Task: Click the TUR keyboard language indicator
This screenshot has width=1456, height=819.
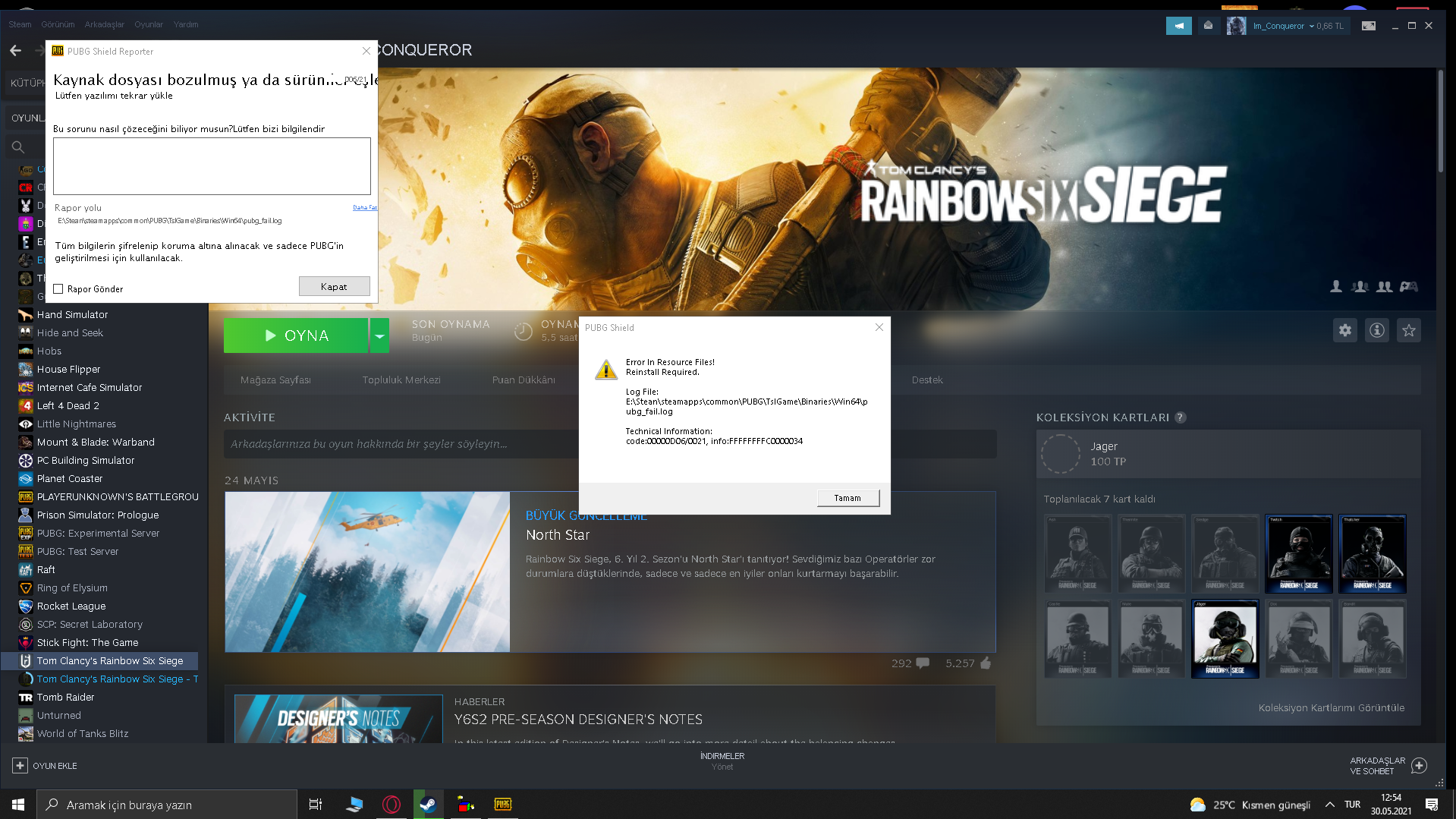Action: tap(1352, 805)
